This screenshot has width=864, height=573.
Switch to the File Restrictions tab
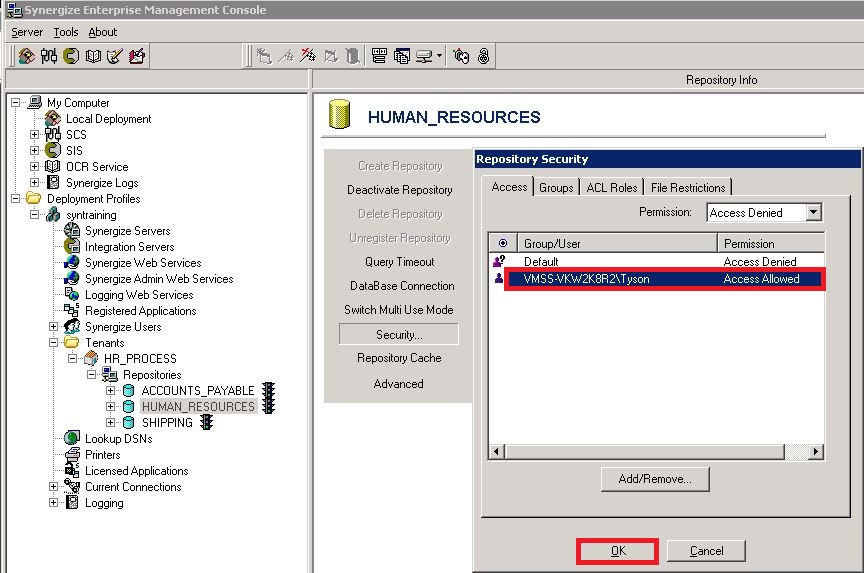(x=688, y=187)
